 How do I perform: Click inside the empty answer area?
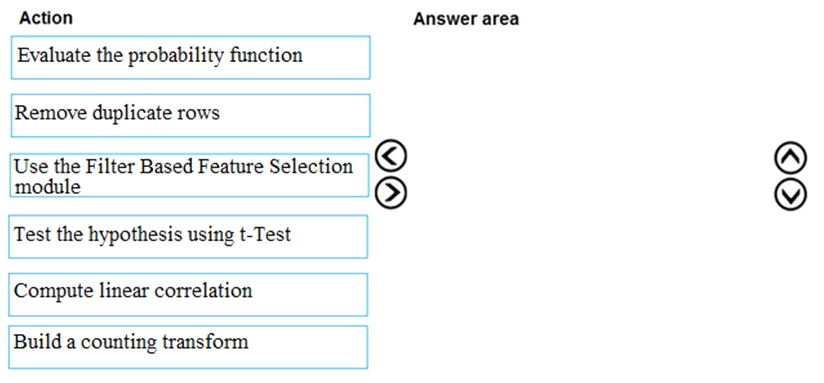tap(589, 200)
